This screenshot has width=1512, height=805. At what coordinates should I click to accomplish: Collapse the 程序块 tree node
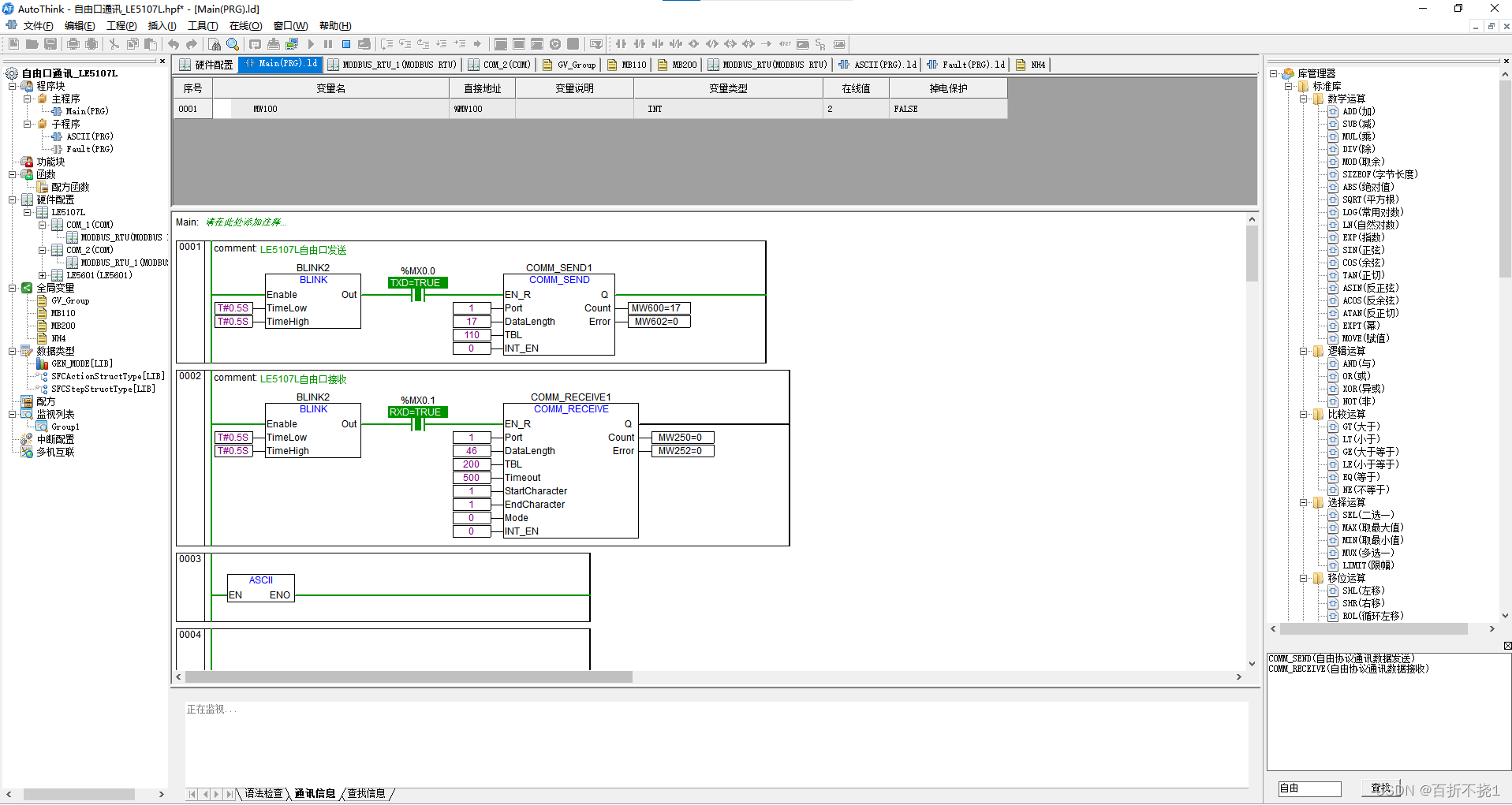pyautogui.click(x=13, y=86)
